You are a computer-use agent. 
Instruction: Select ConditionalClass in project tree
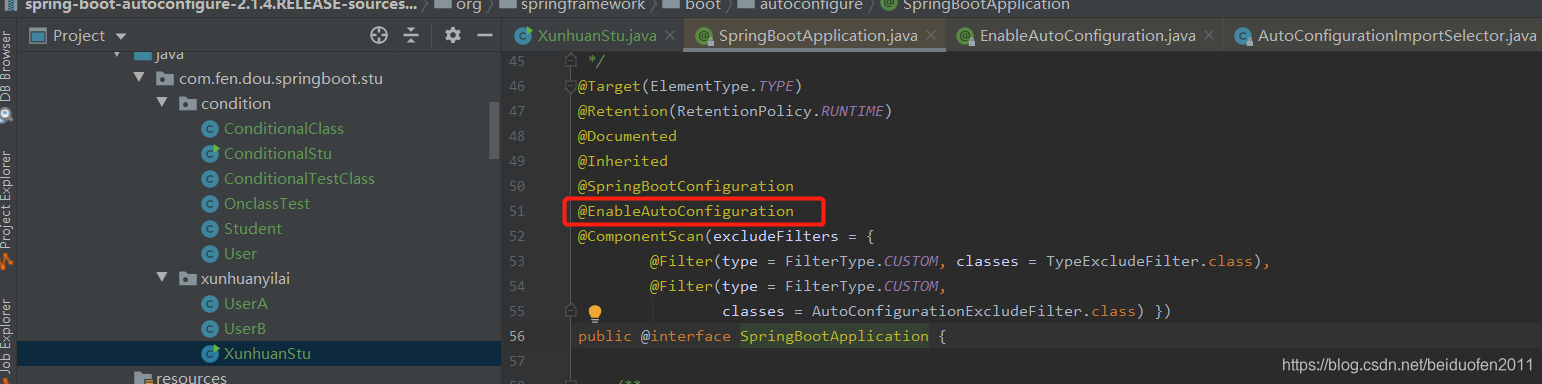[x=284, y=129]
